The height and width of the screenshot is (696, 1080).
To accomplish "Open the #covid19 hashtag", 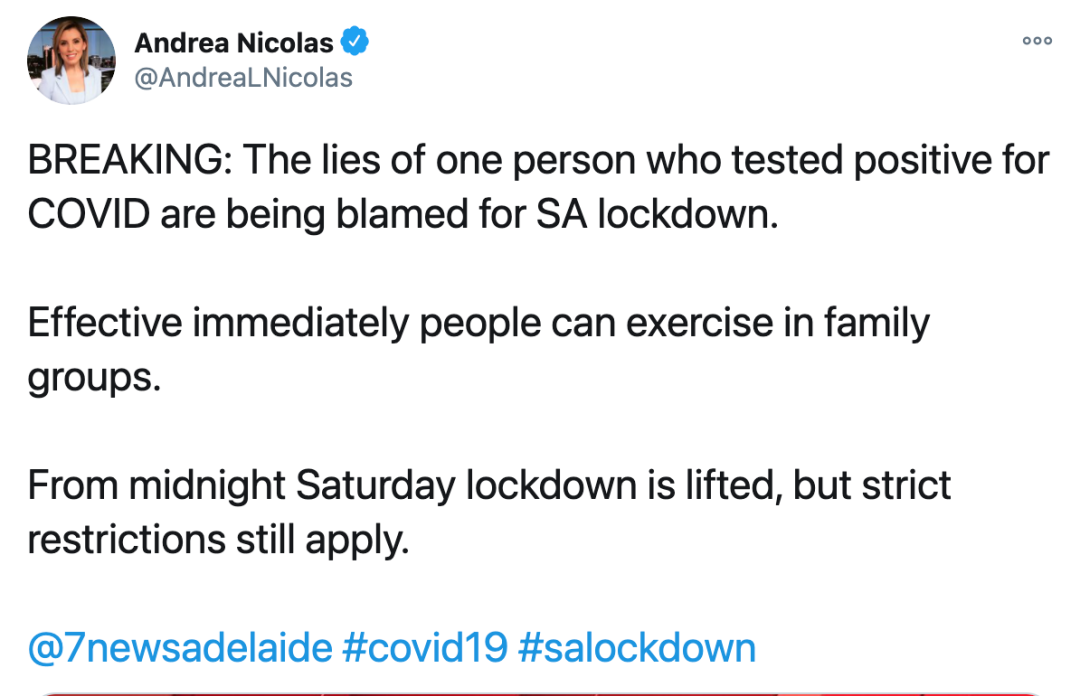I will pos(425,648).
